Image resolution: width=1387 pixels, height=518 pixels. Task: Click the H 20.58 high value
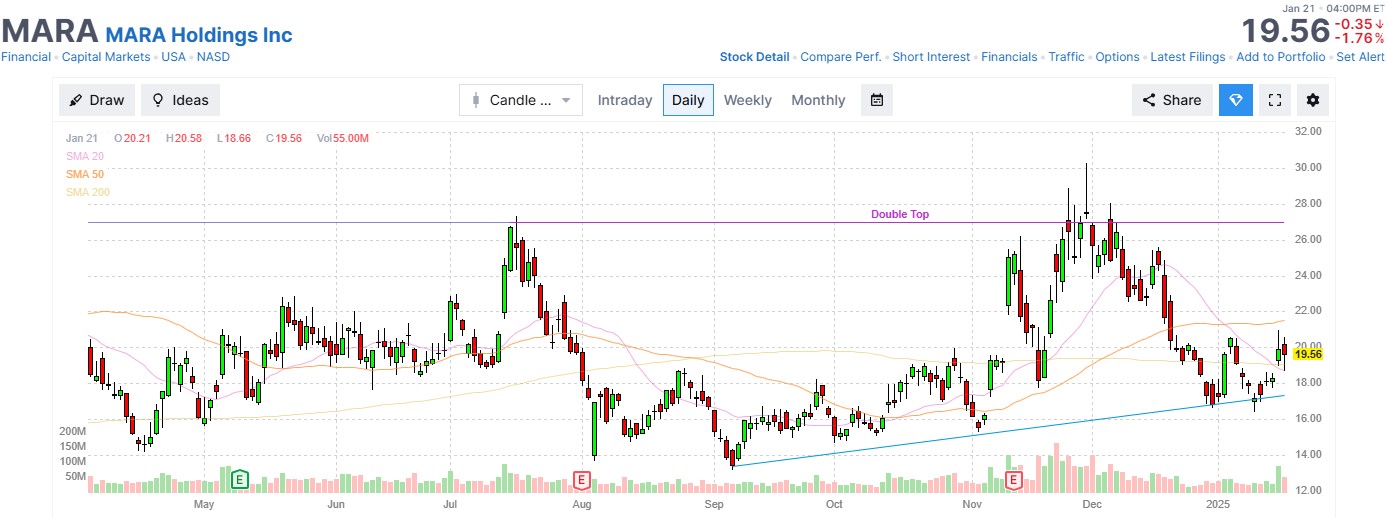pyautogui.click(x=184, y=138)
